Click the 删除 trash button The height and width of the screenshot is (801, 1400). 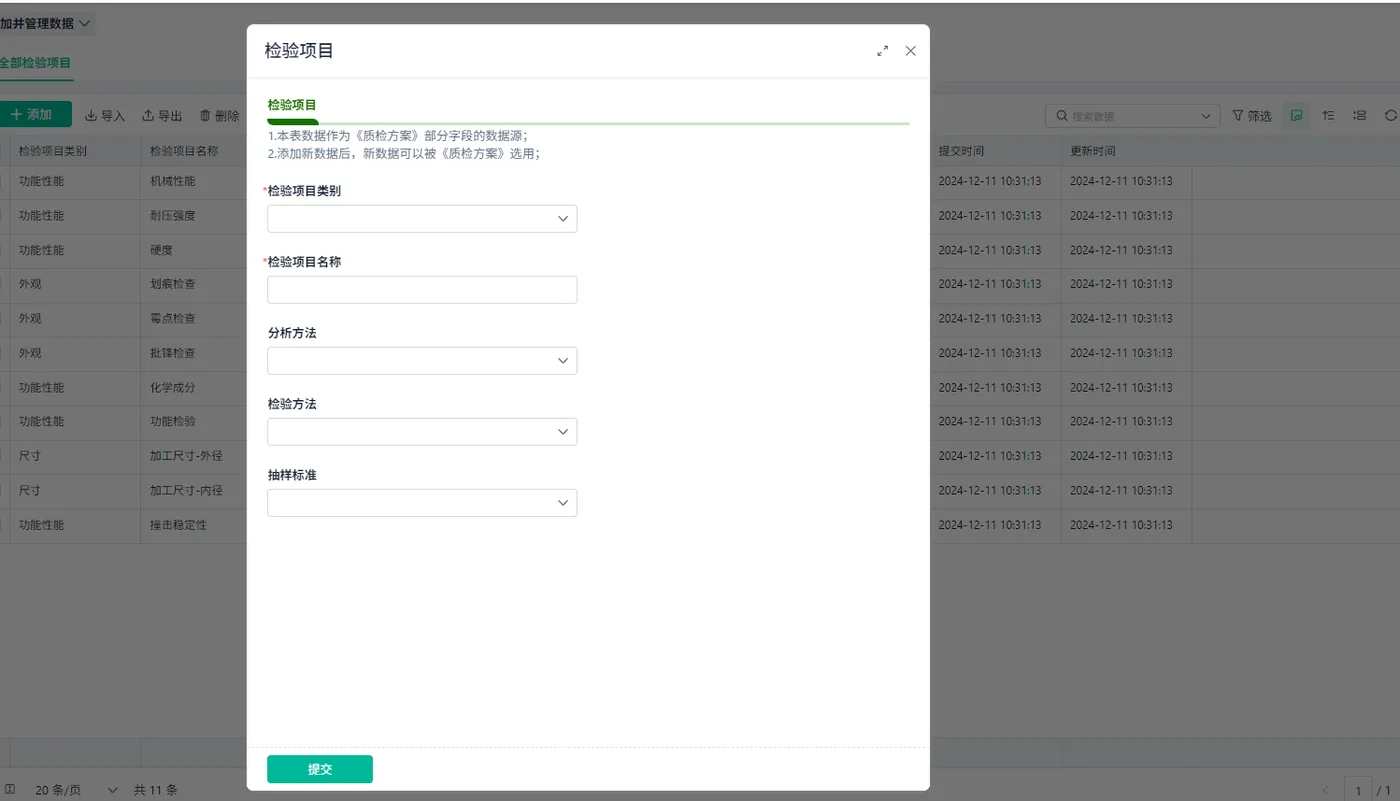click(220, 116)
